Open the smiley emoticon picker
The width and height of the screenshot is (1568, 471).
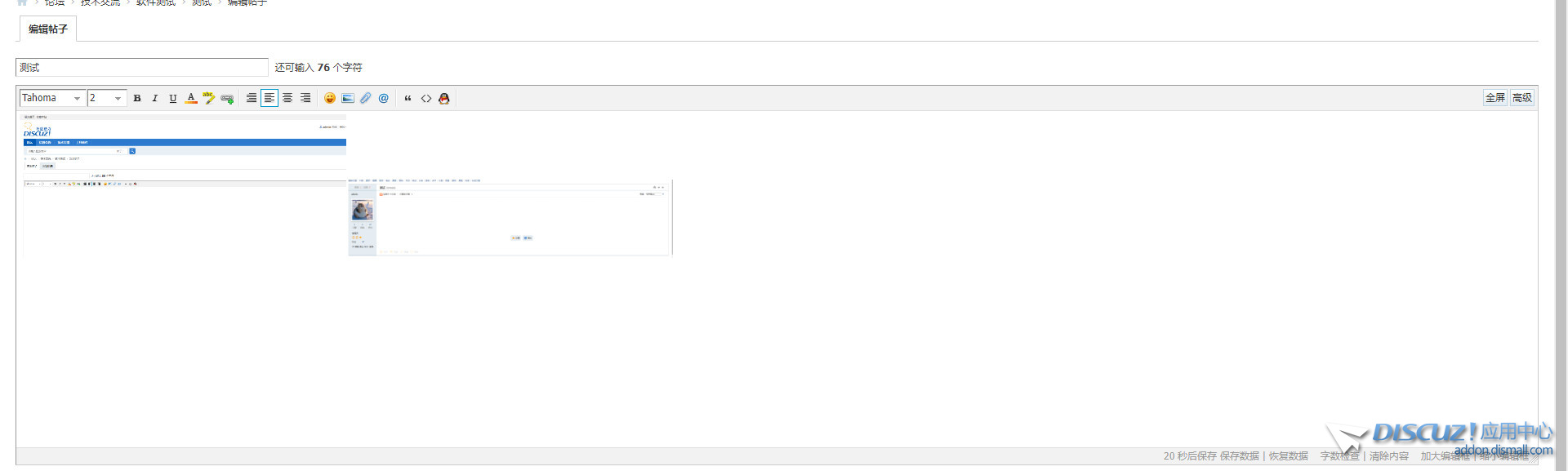330,98
